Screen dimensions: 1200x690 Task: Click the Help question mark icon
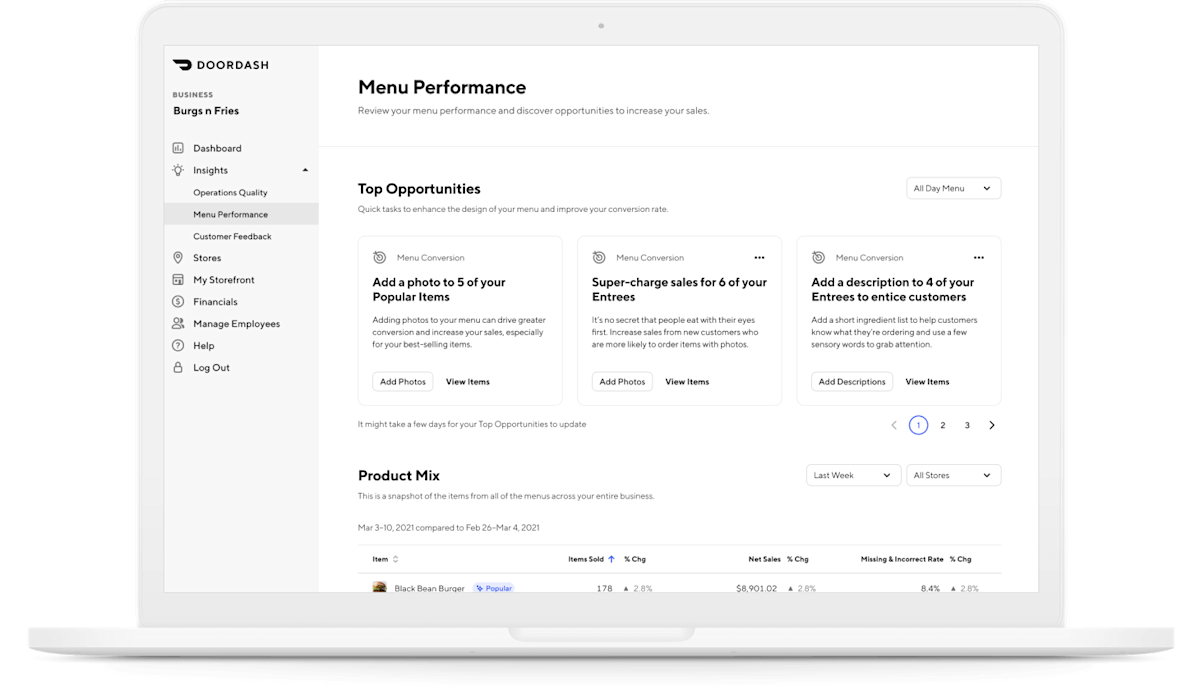[178, 345]
